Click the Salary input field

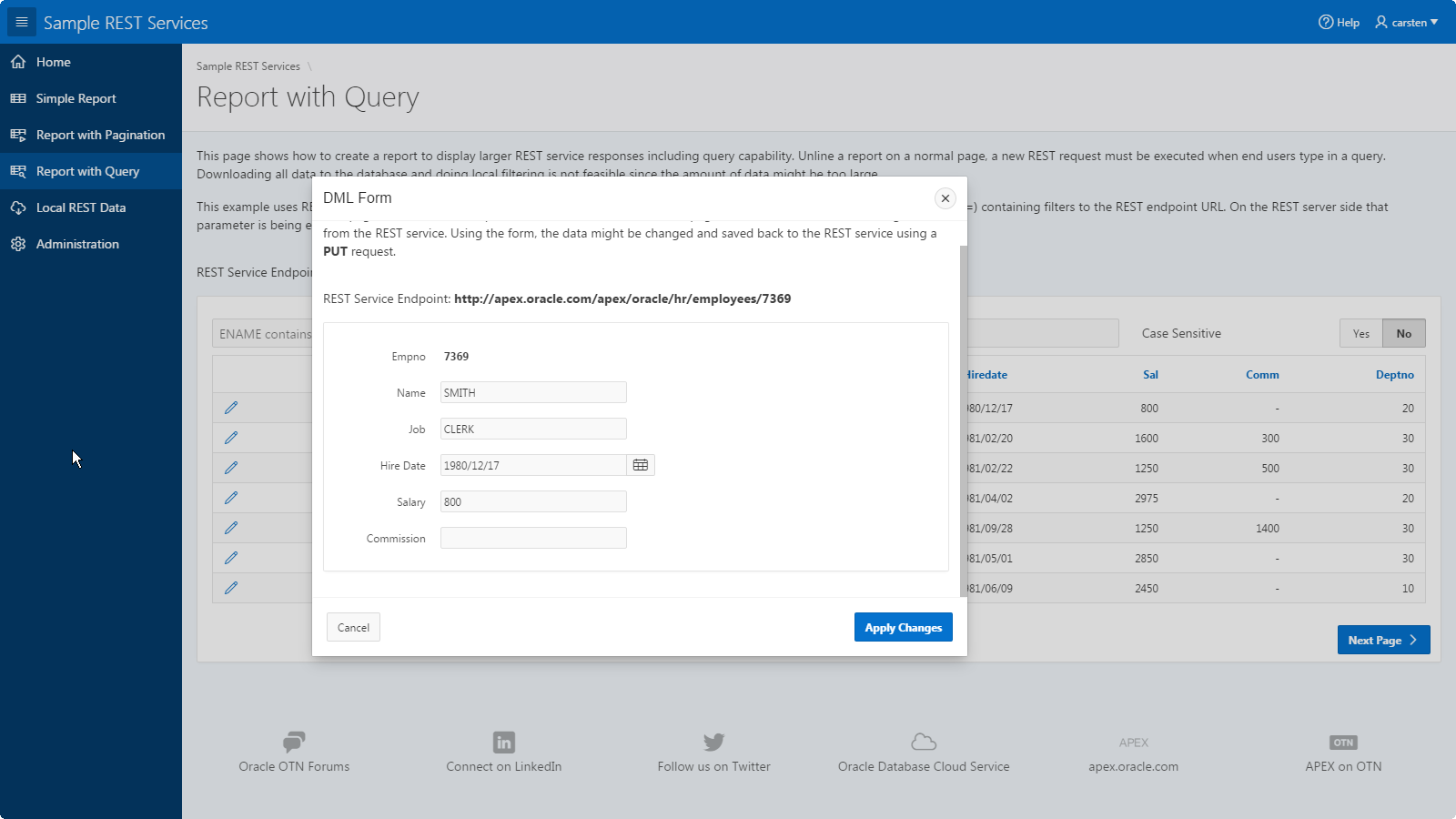[533, 501]
